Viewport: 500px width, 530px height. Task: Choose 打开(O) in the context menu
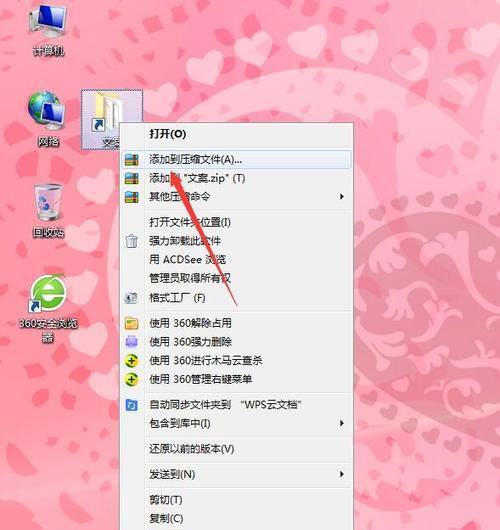[237, 134]
